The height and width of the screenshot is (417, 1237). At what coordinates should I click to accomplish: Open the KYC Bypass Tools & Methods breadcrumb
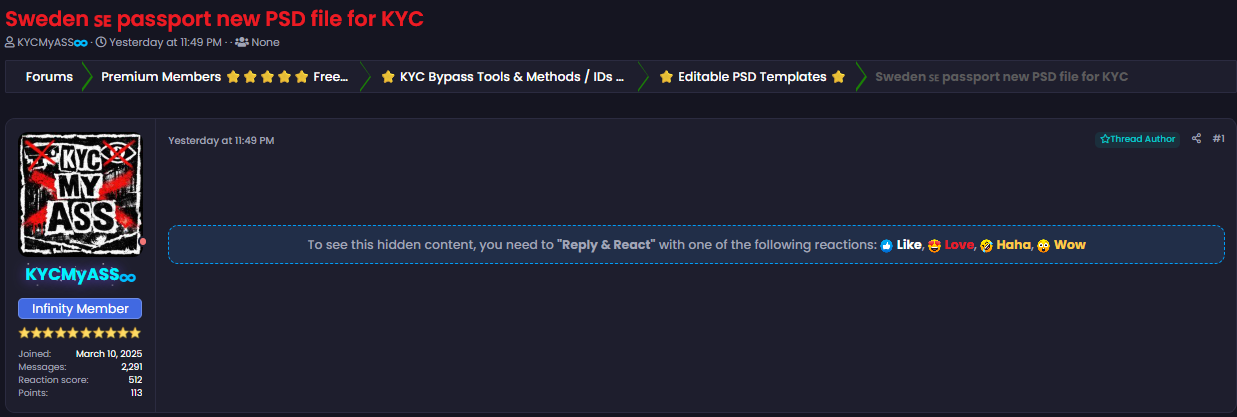coord(507,77)
